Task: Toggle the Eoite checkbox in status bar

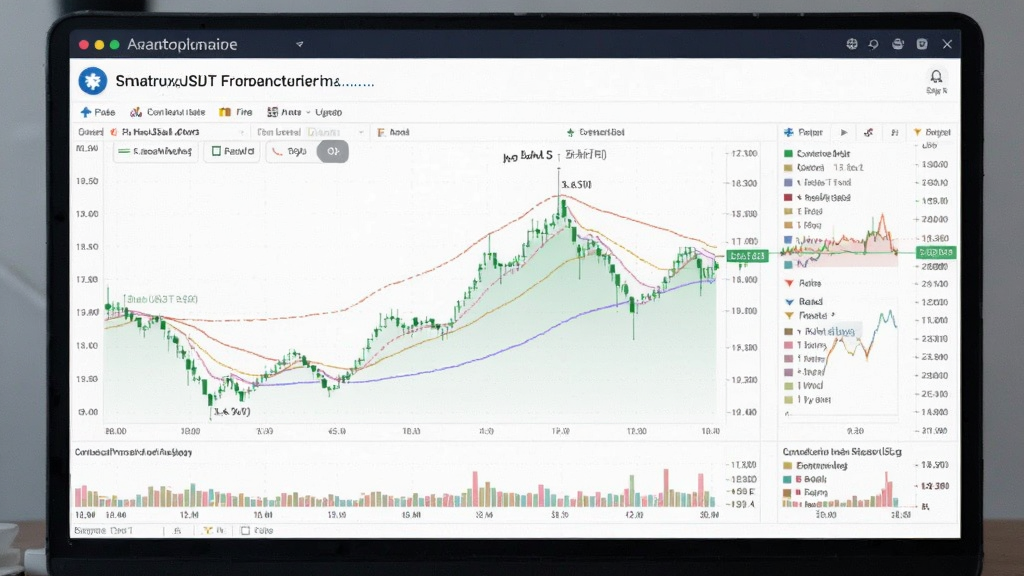Action: (245, 530)
